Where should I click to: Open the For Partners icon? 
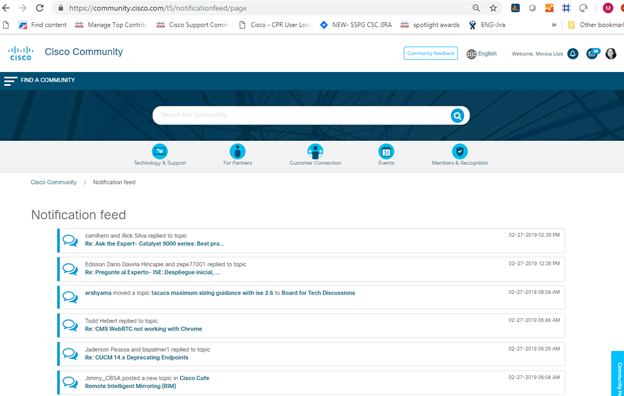click(238, 151)
